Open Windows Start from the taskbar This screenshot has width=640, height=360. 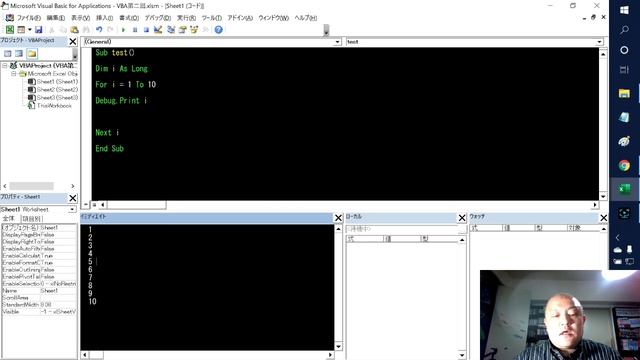(x=624, y=10)
